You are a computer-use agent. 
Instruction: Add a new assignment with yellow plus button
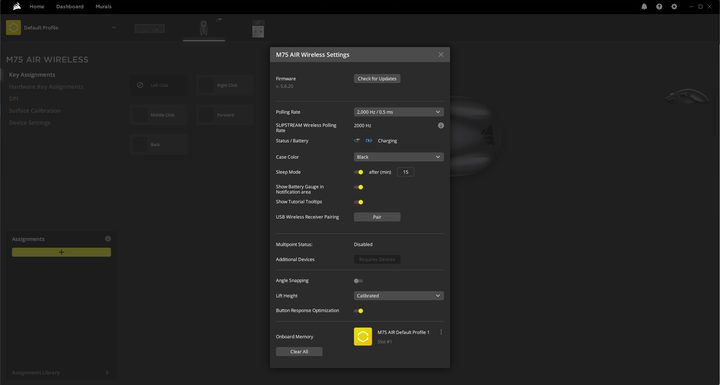62,252
